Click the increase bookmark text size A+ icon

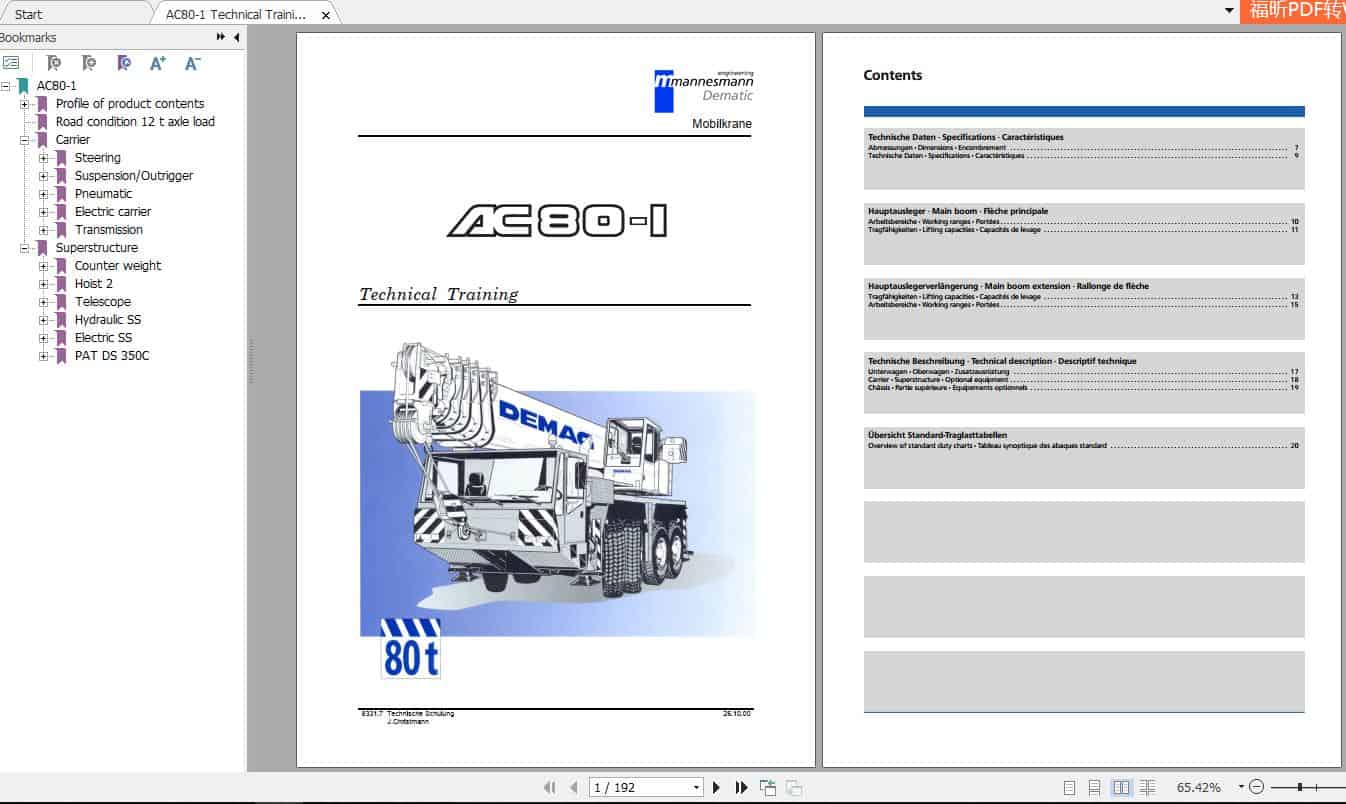point(157,62)
